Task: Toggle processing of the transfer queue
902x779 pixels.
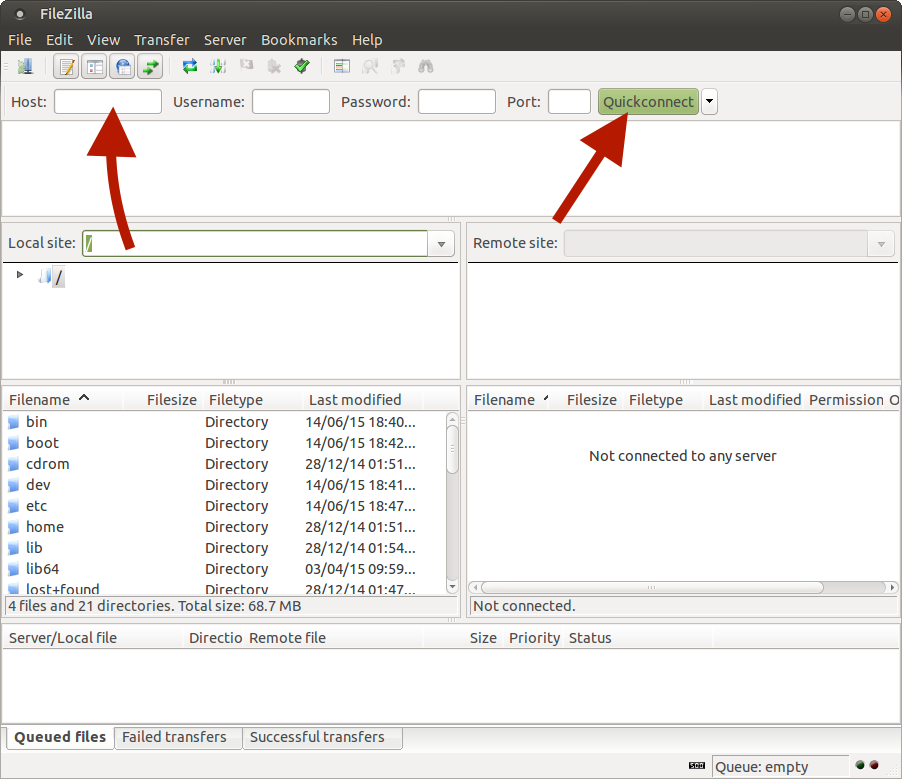Action: [x=218, y=66]
